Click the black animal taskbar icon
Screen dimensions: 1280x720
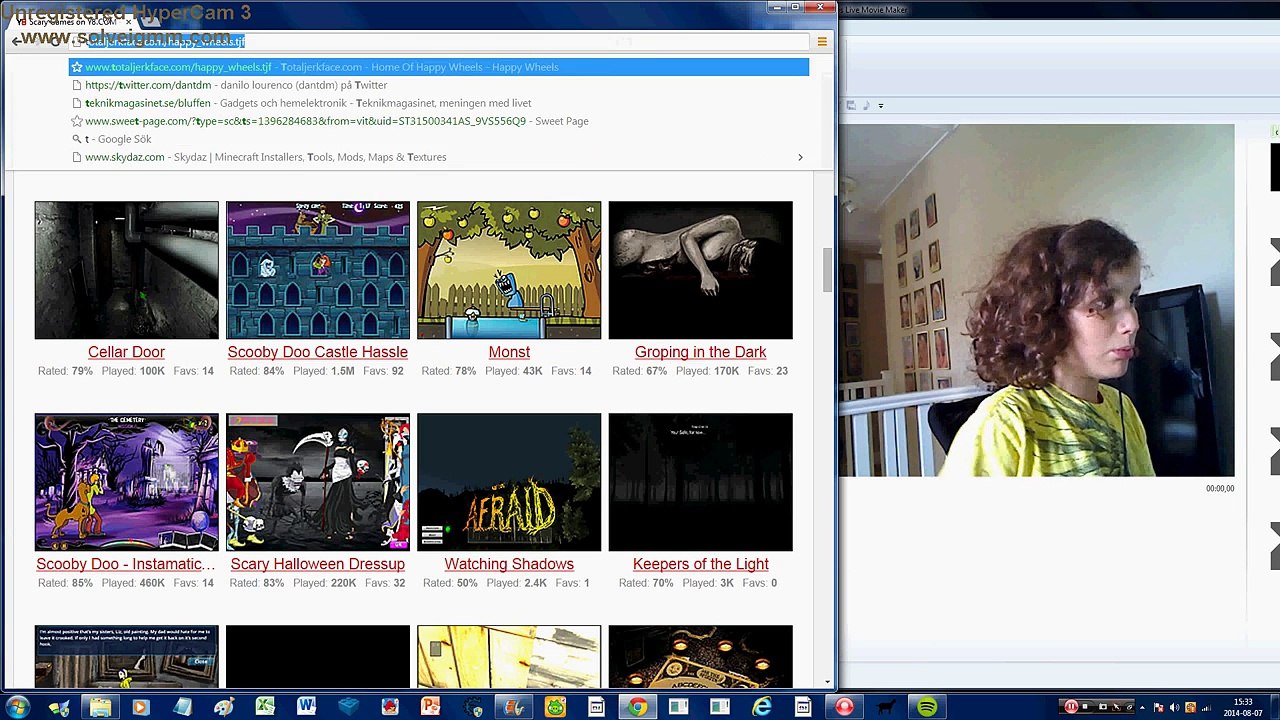tap(885, 708)
